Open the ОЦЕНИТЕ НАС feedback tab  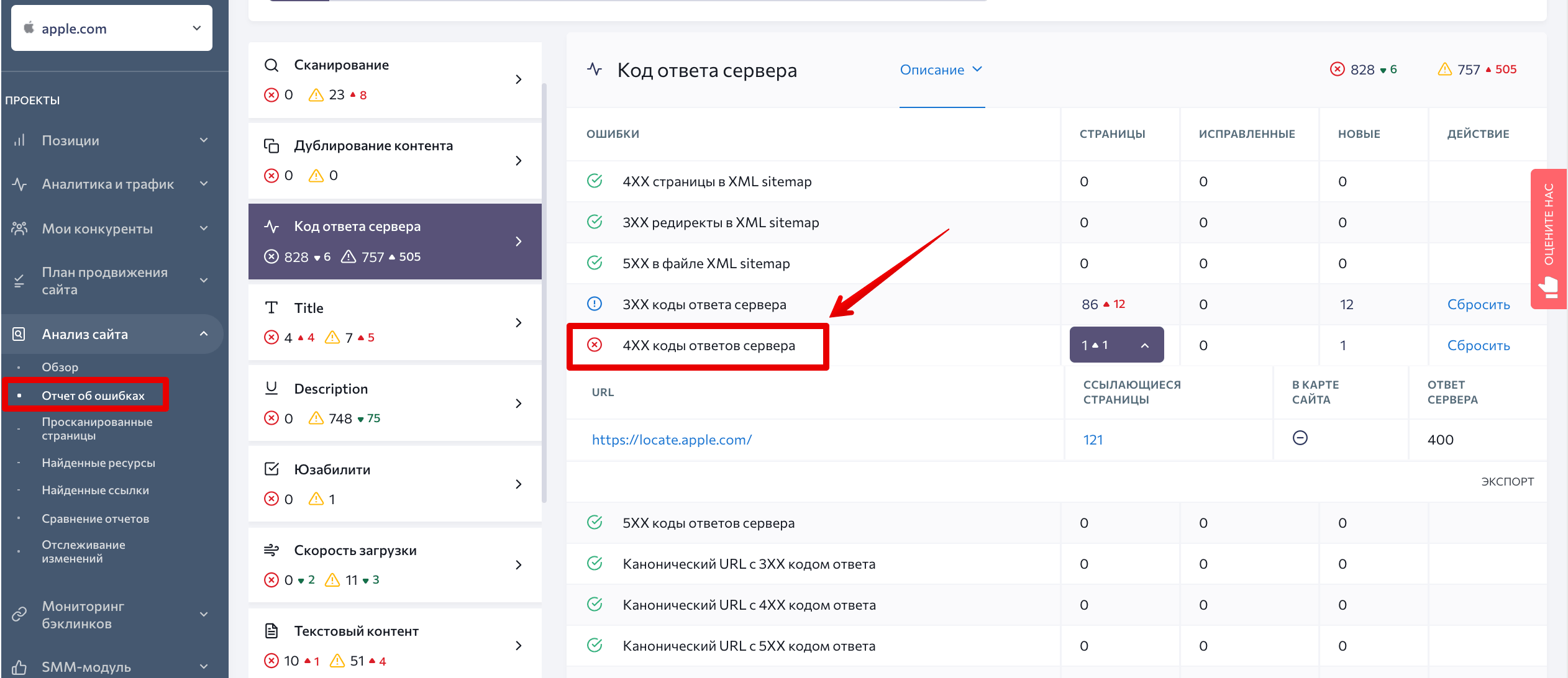click(1549, 239)
